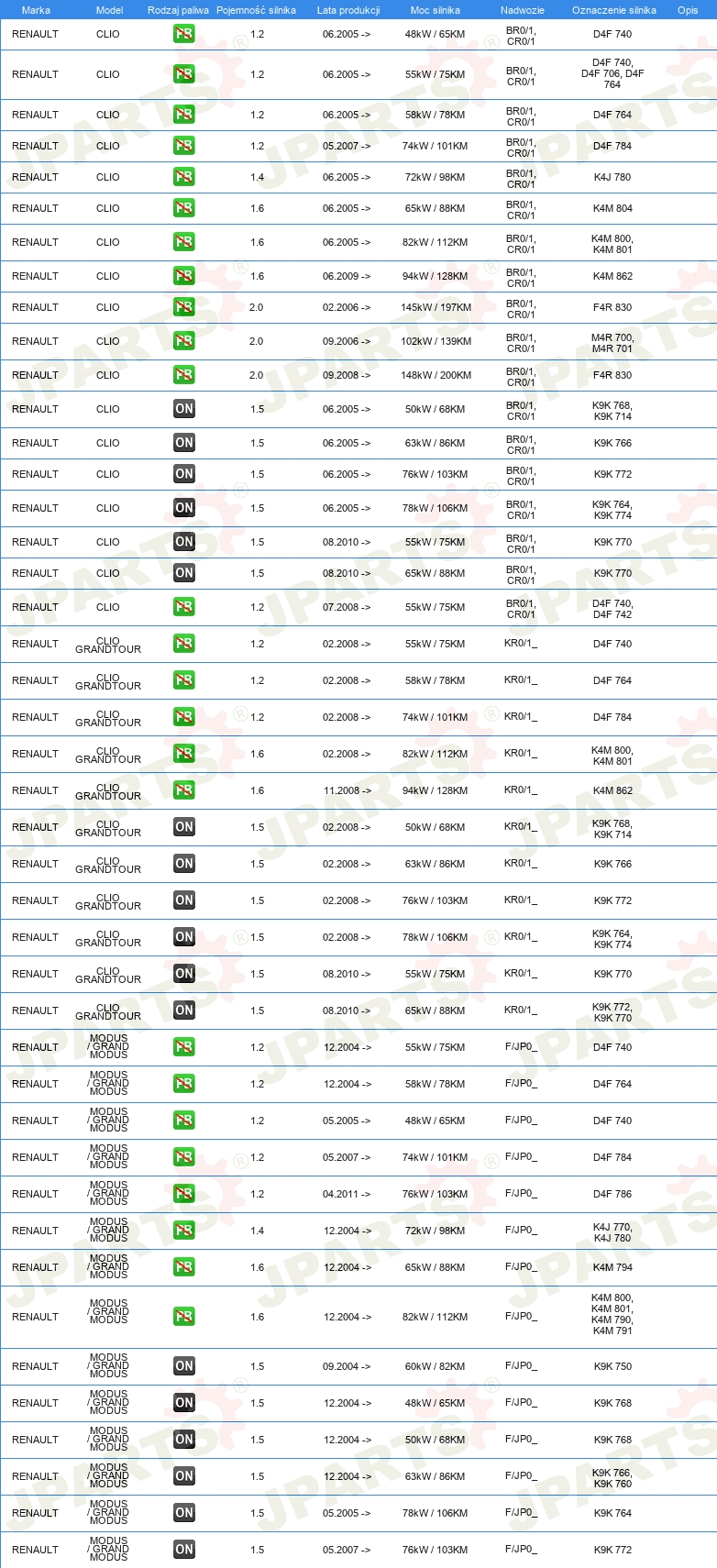Click the ON icon in the K9K 772, K9K 770 row
Image resolution: width=717 pixels, height=1568 pixels.
coord(183,1010)
